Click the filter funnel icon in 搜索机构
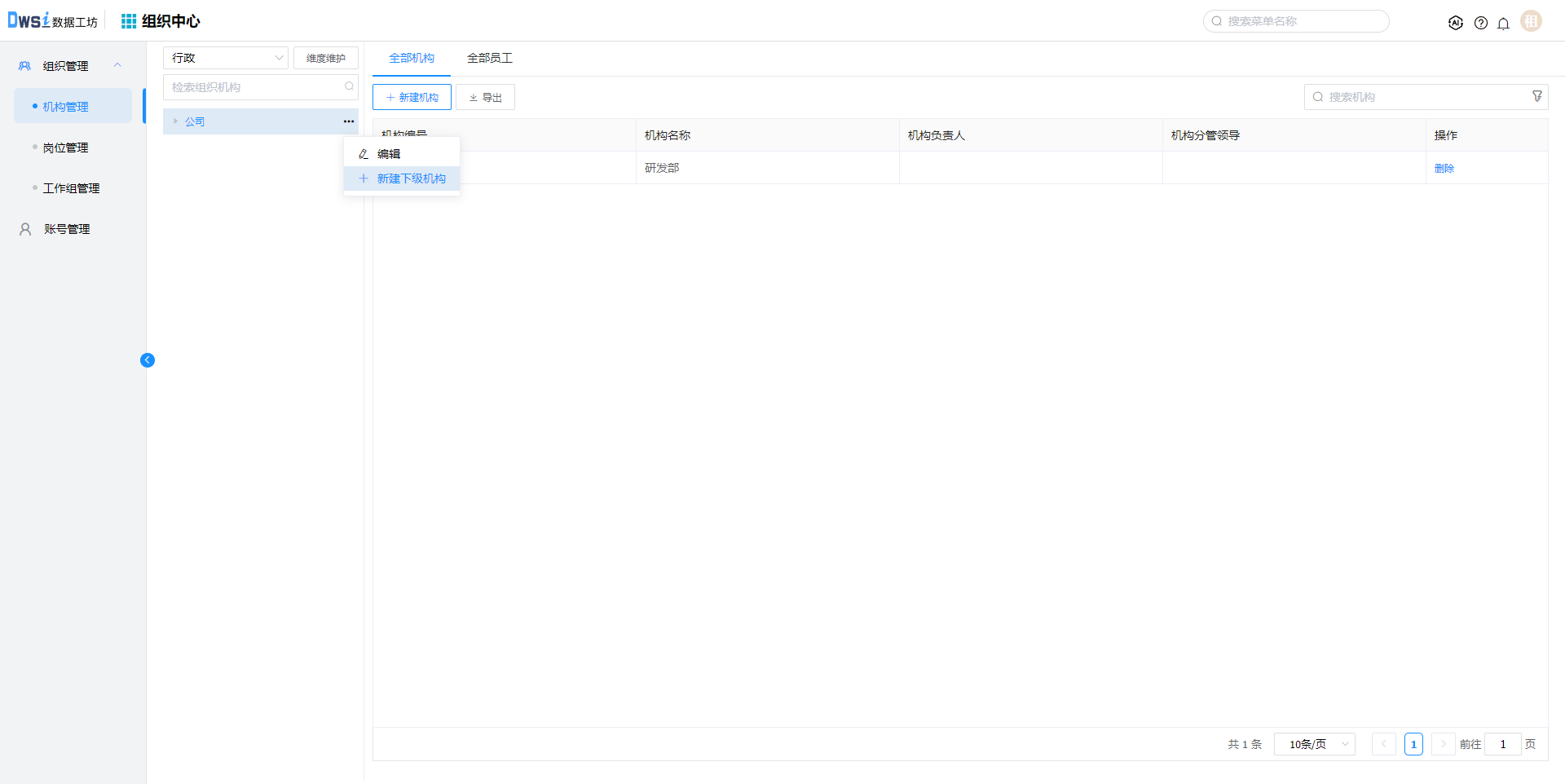Screen dimensions: 1565x784 [x=1536, y=96]
